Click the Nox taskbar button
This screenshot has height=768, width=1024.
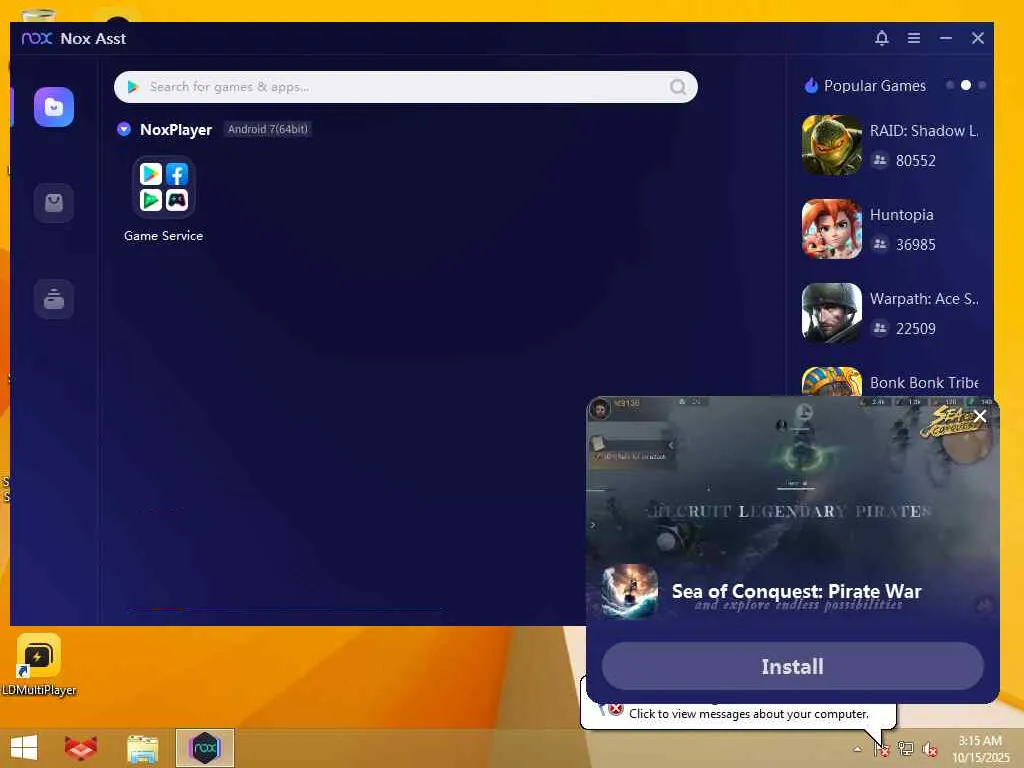[204, 748]
